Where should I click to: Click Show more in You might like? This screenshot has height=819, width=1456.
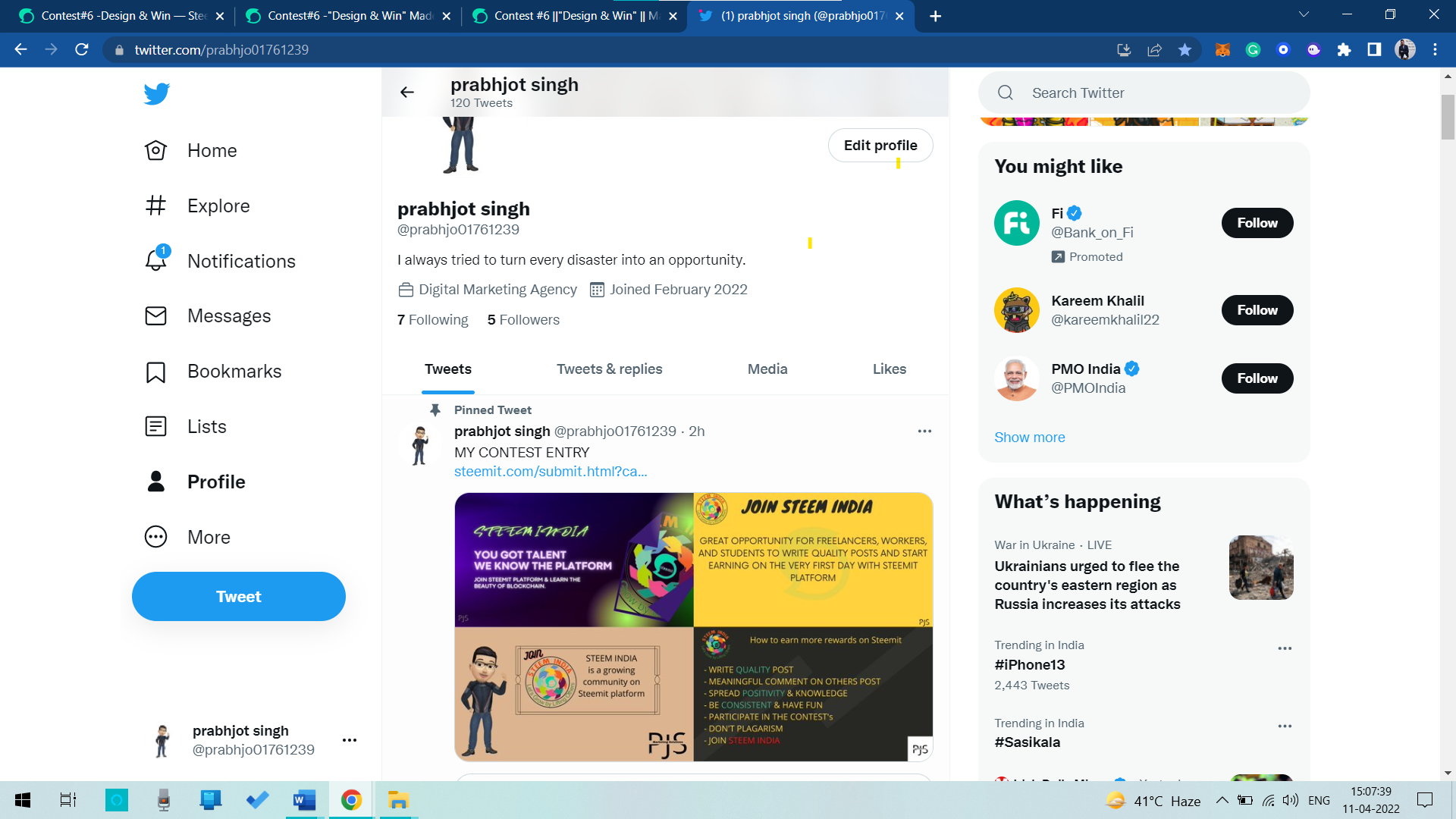point(1030,438)
